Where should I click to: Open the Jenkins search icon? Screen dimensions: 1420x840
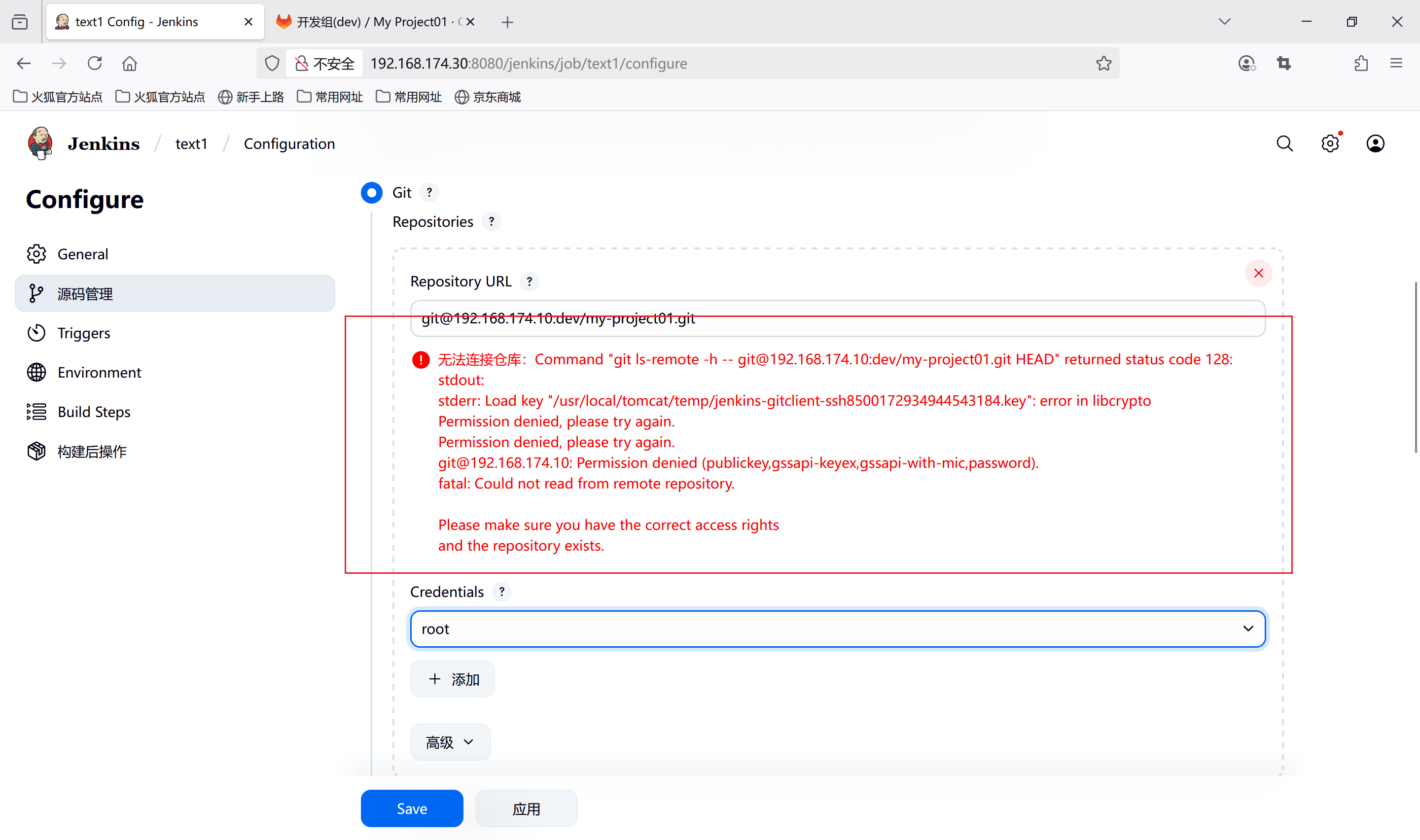[1284, 144]
